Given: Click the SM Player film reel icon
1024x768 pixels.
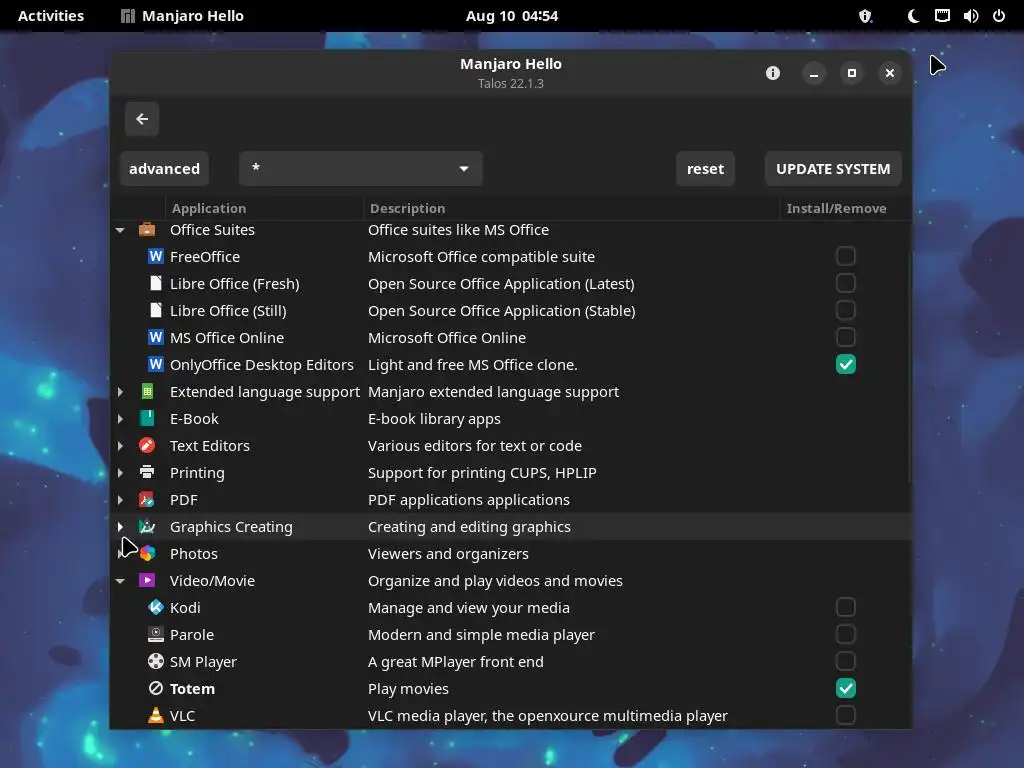Looking at the screenshot, I should (155, 662).
